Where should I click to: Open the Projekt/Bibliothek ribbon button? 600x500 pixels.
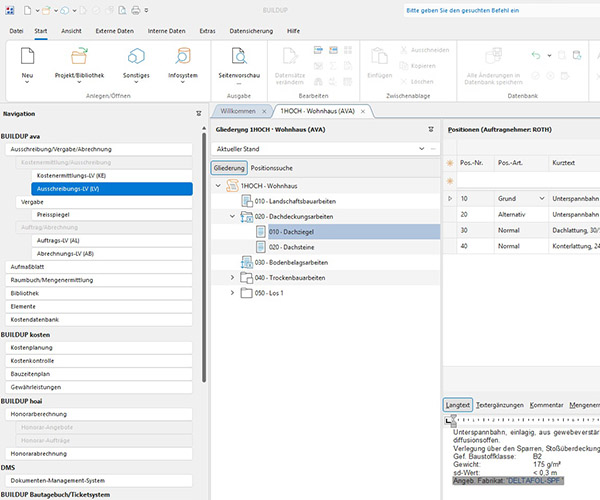pos(79,64)
